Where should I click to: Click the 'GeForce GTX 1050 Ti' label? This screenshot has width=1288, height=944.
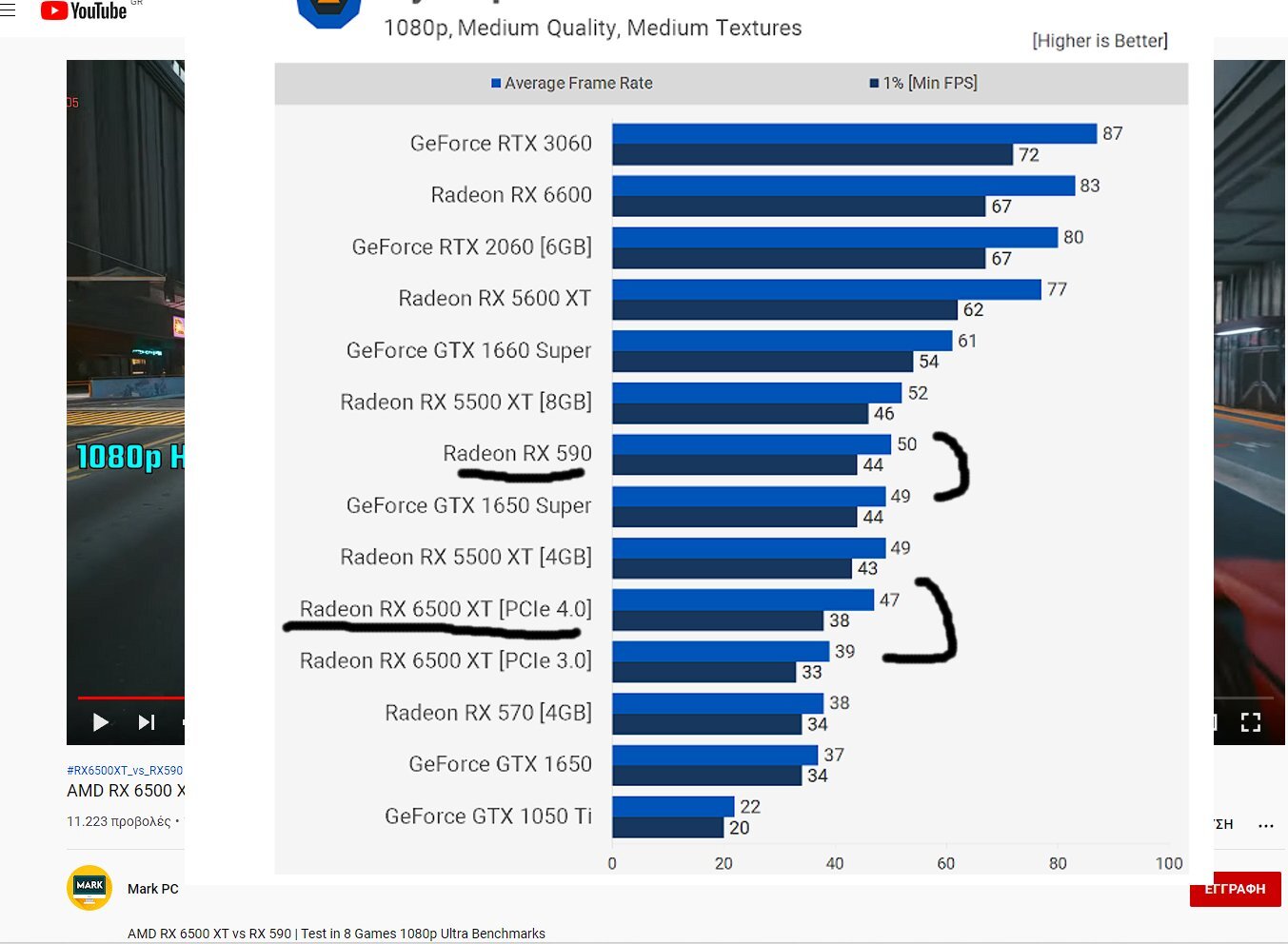tap(487, 816)
